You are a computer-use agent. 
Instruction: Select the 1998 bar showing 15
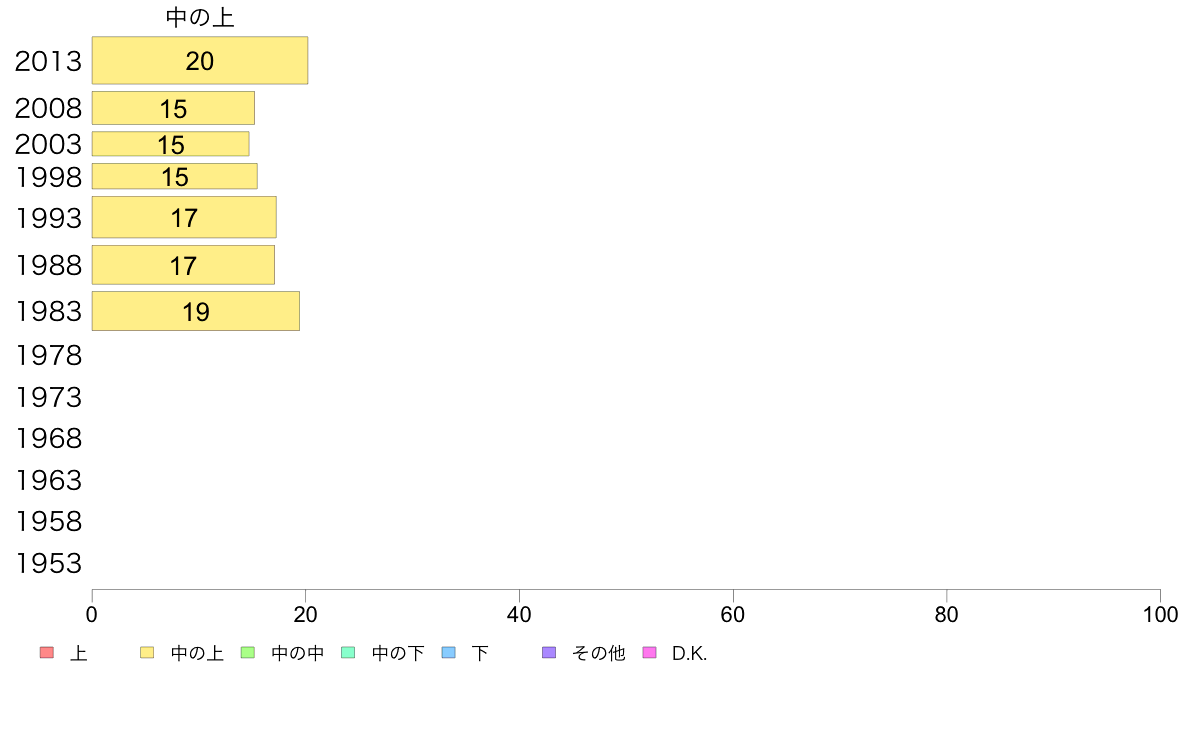175,177
